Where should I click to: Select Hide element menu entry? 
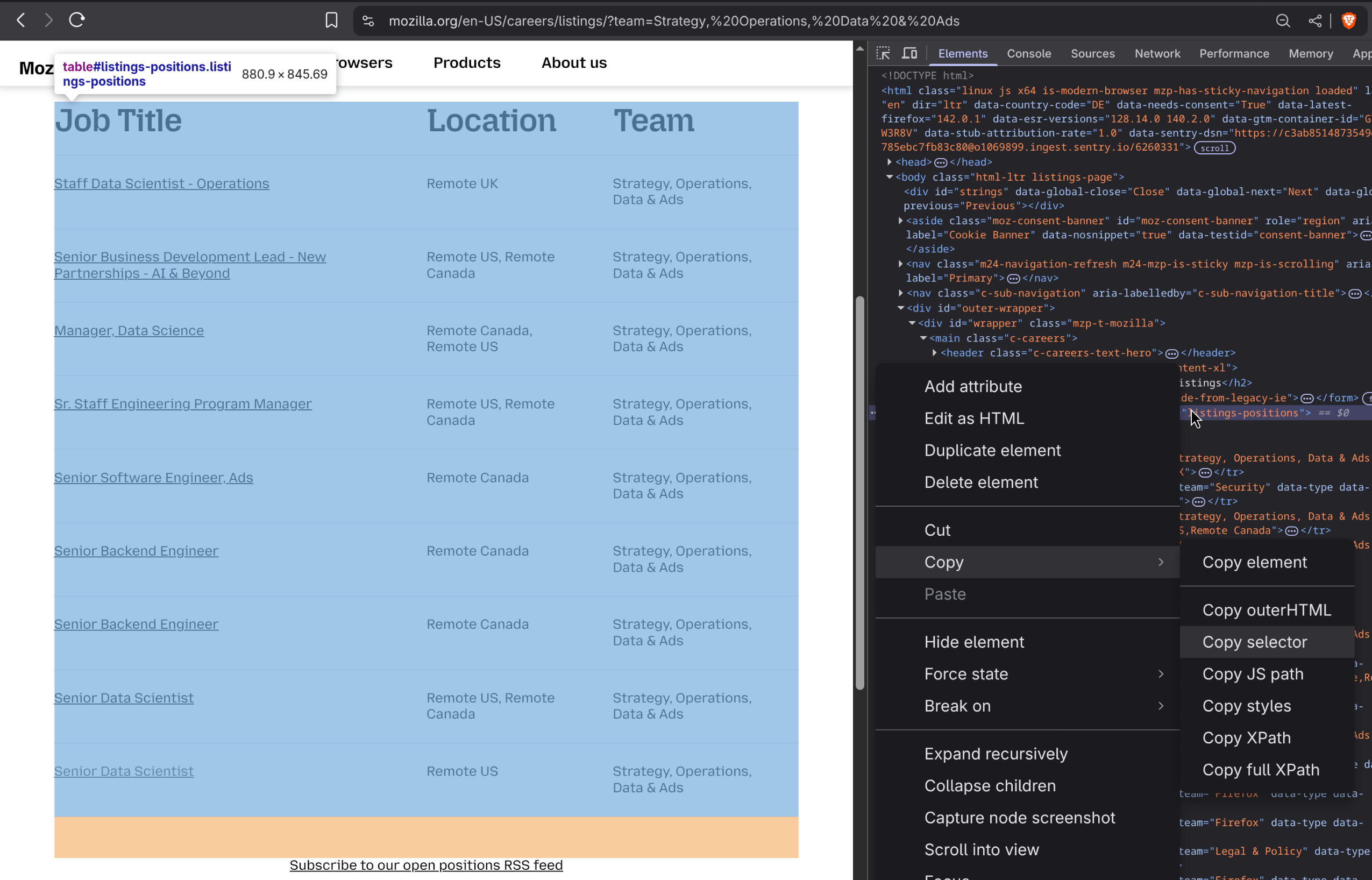click(x=1027, y=643)
